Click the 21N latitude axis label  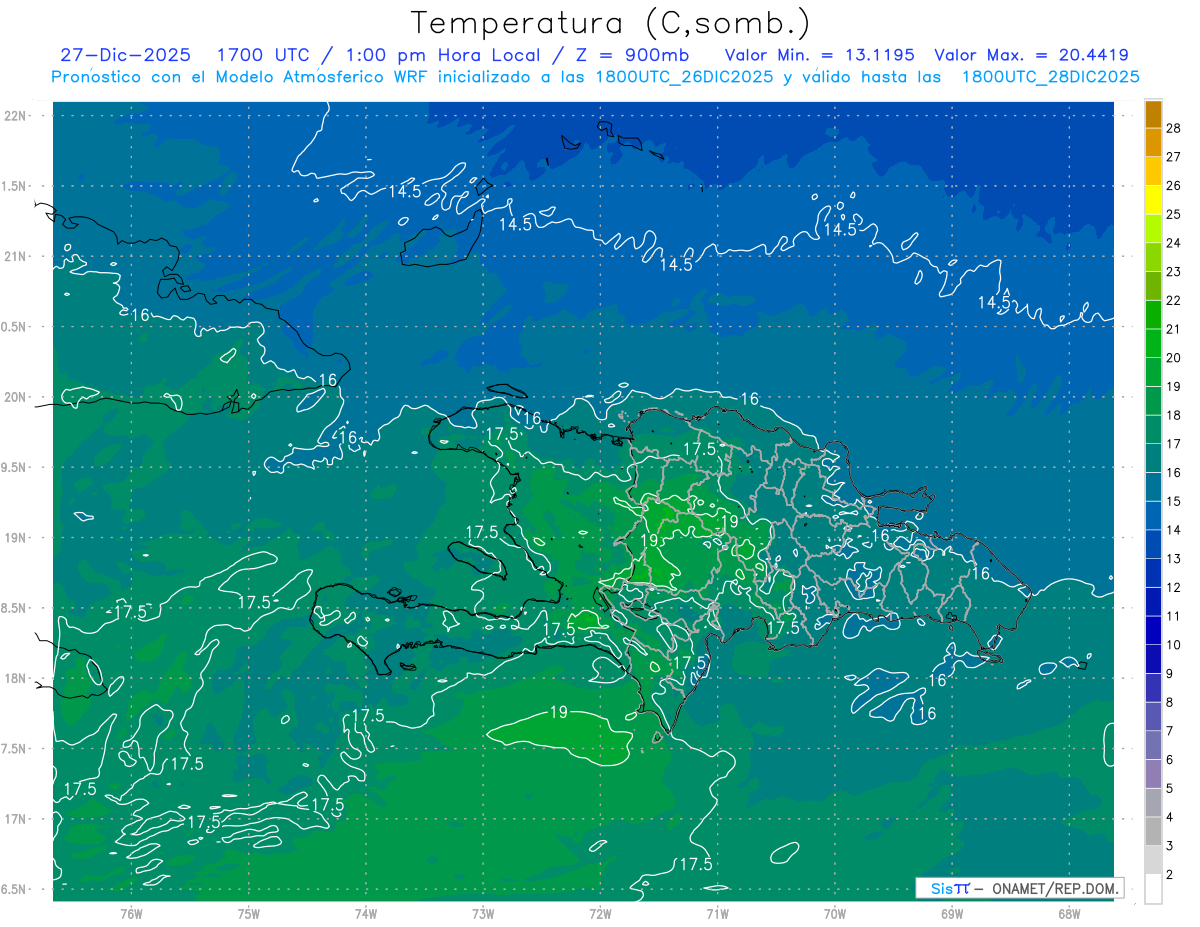pos(17,256)
